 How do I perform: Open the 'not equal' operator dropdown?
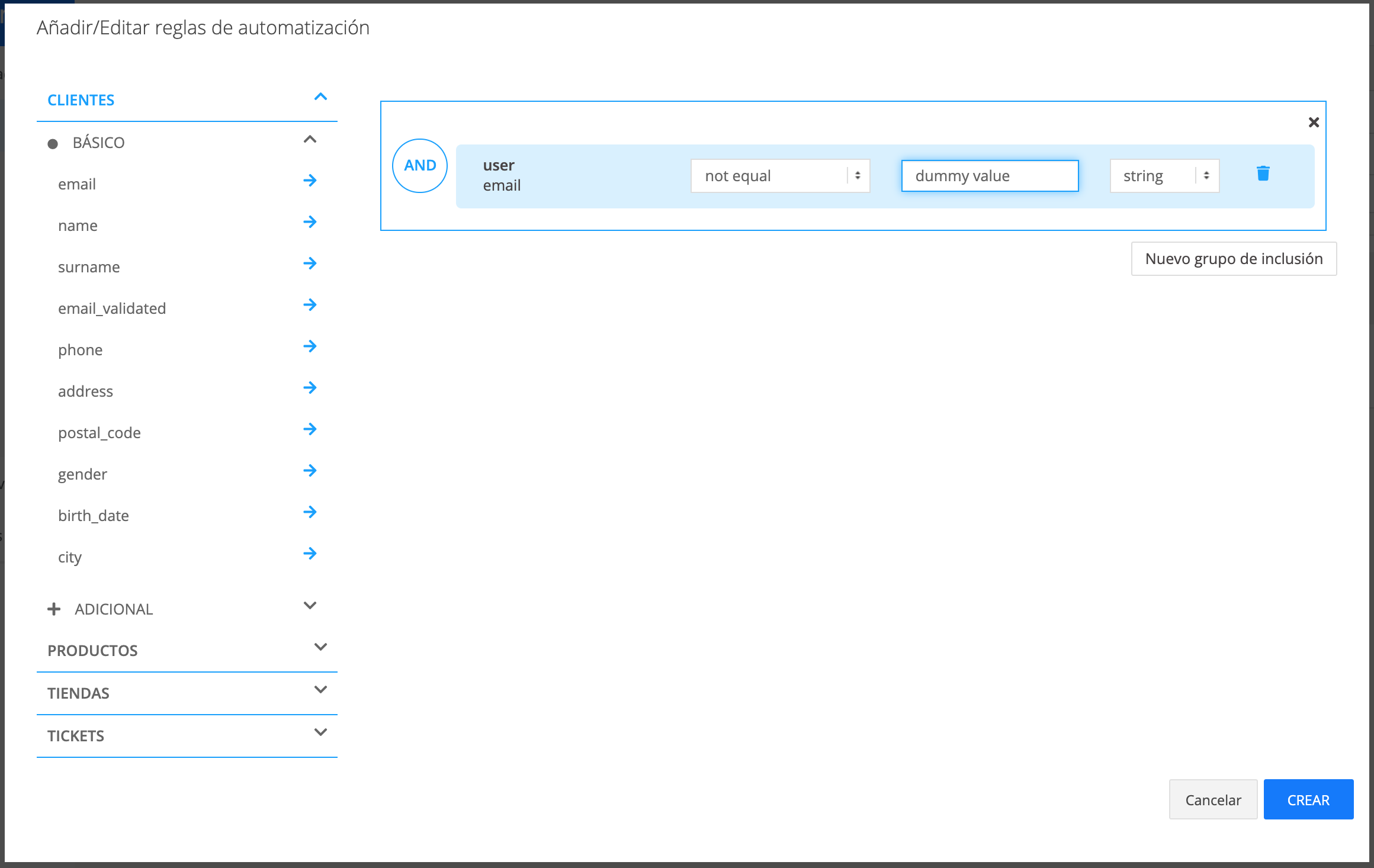(x=779, y=176)
